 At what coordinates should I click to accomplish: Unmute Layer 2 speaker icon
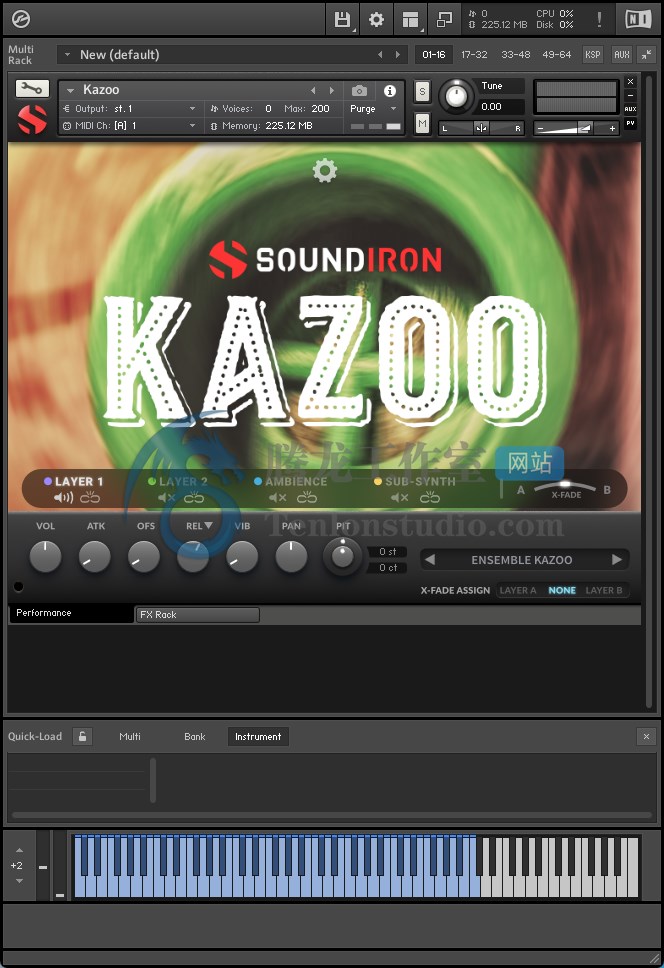(167, 498)
